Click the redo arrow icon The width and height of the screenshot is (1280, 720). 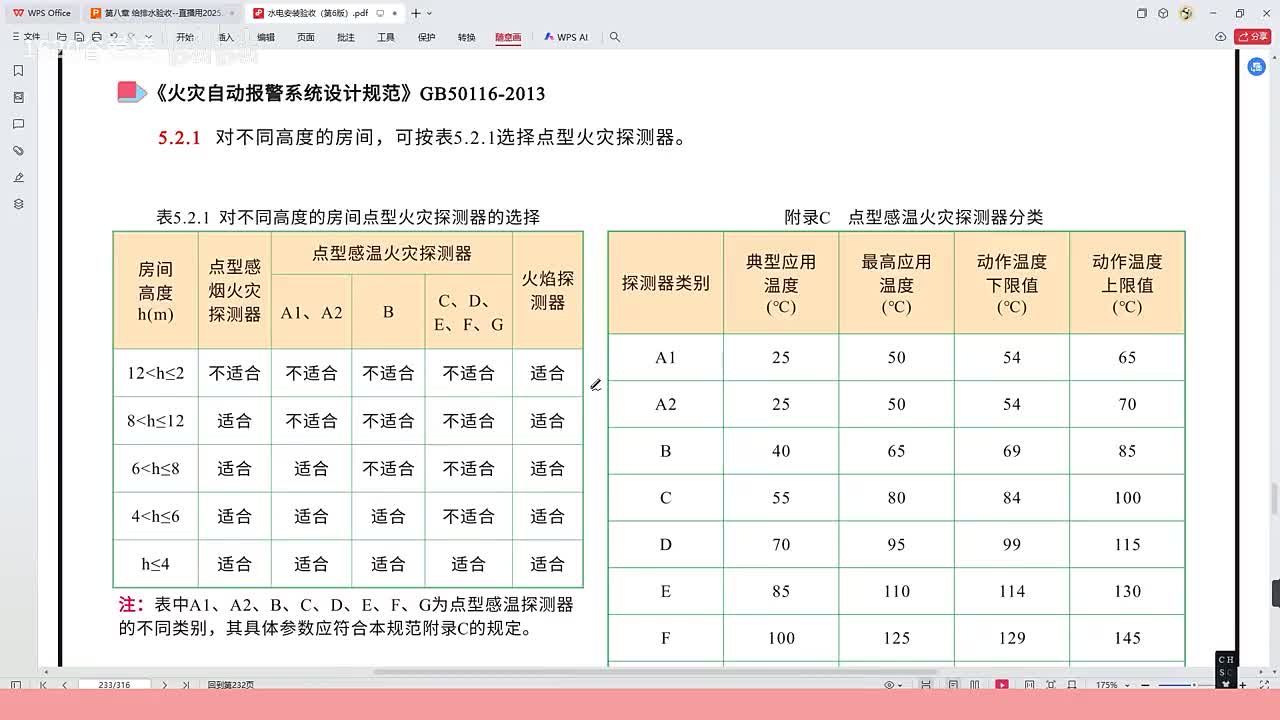(x=132, y=37)
